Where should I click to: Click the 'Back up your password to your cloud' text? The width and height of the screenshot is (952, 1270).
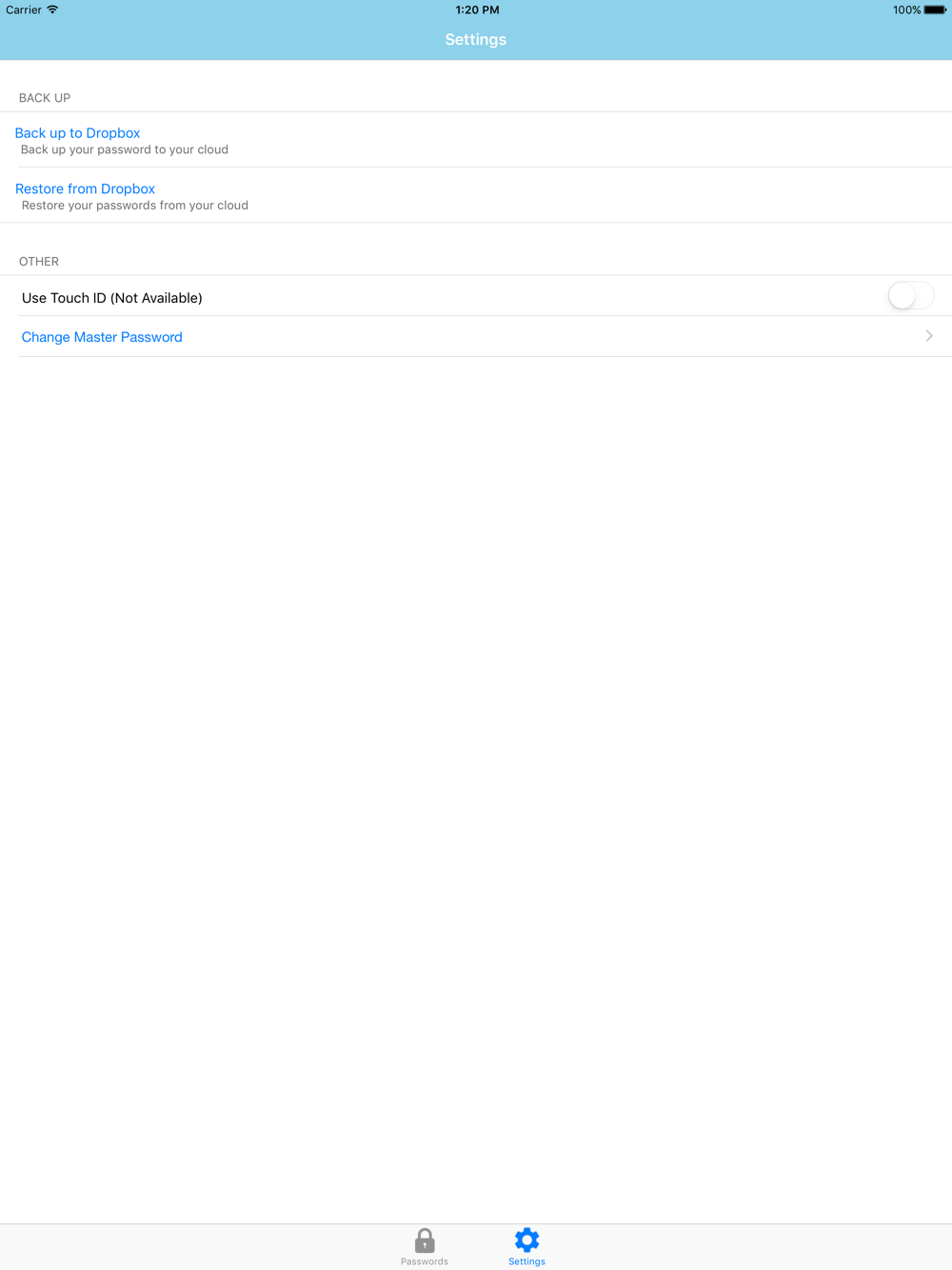(125, 149)
